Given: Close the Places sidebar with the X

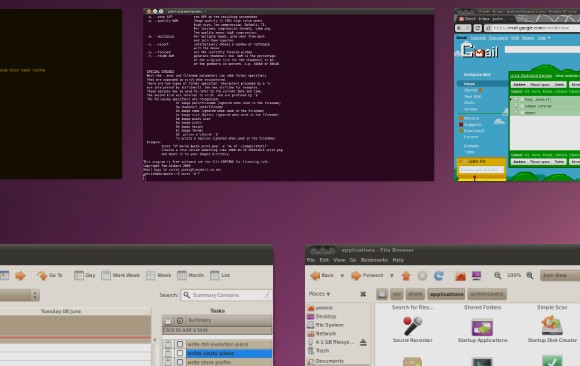Looking at the screenshot, I should point(363,294).
